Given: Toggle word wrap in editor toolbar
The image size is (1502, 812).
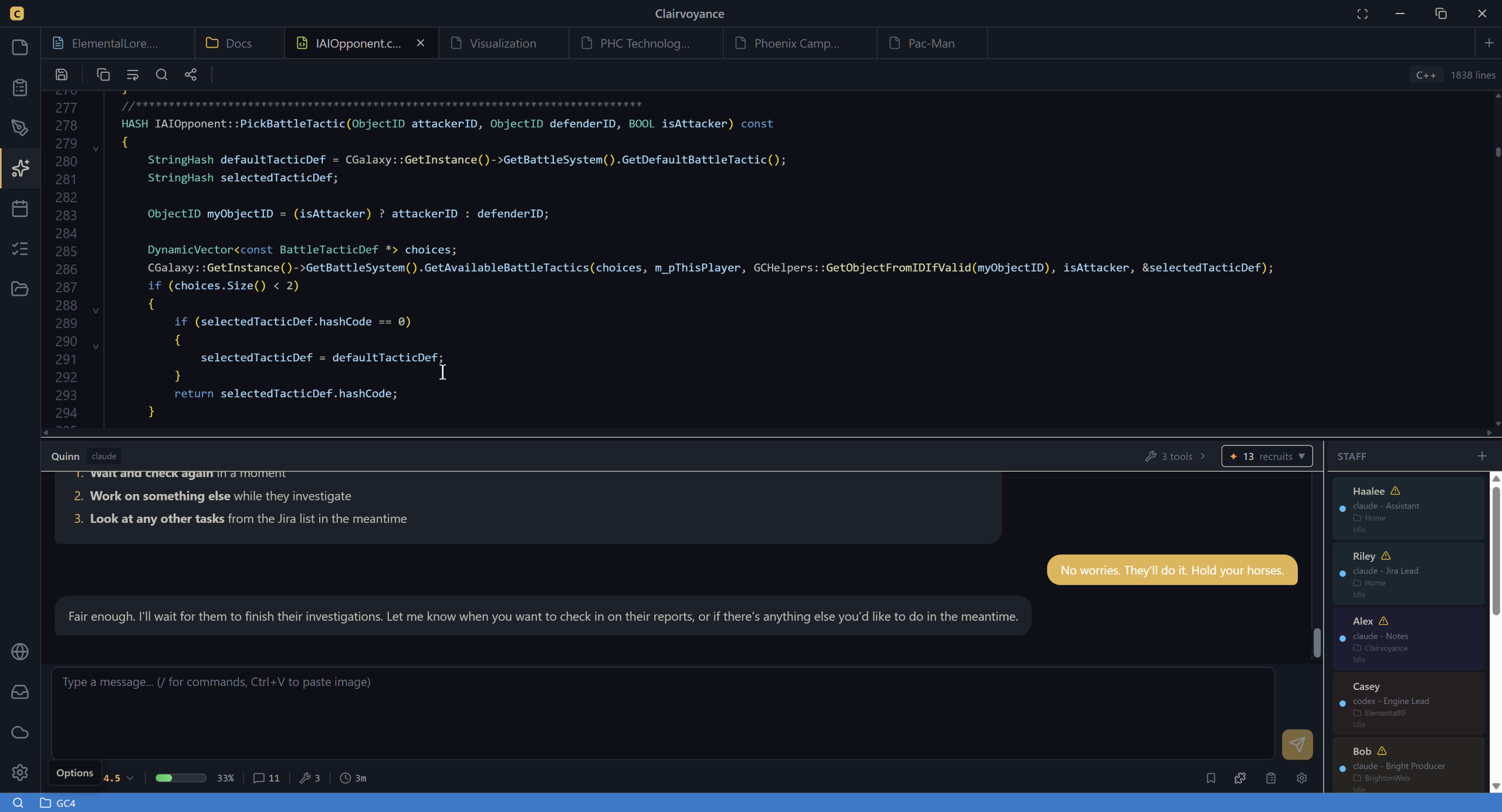Looking at the screenshot, I should click(133, 75).
